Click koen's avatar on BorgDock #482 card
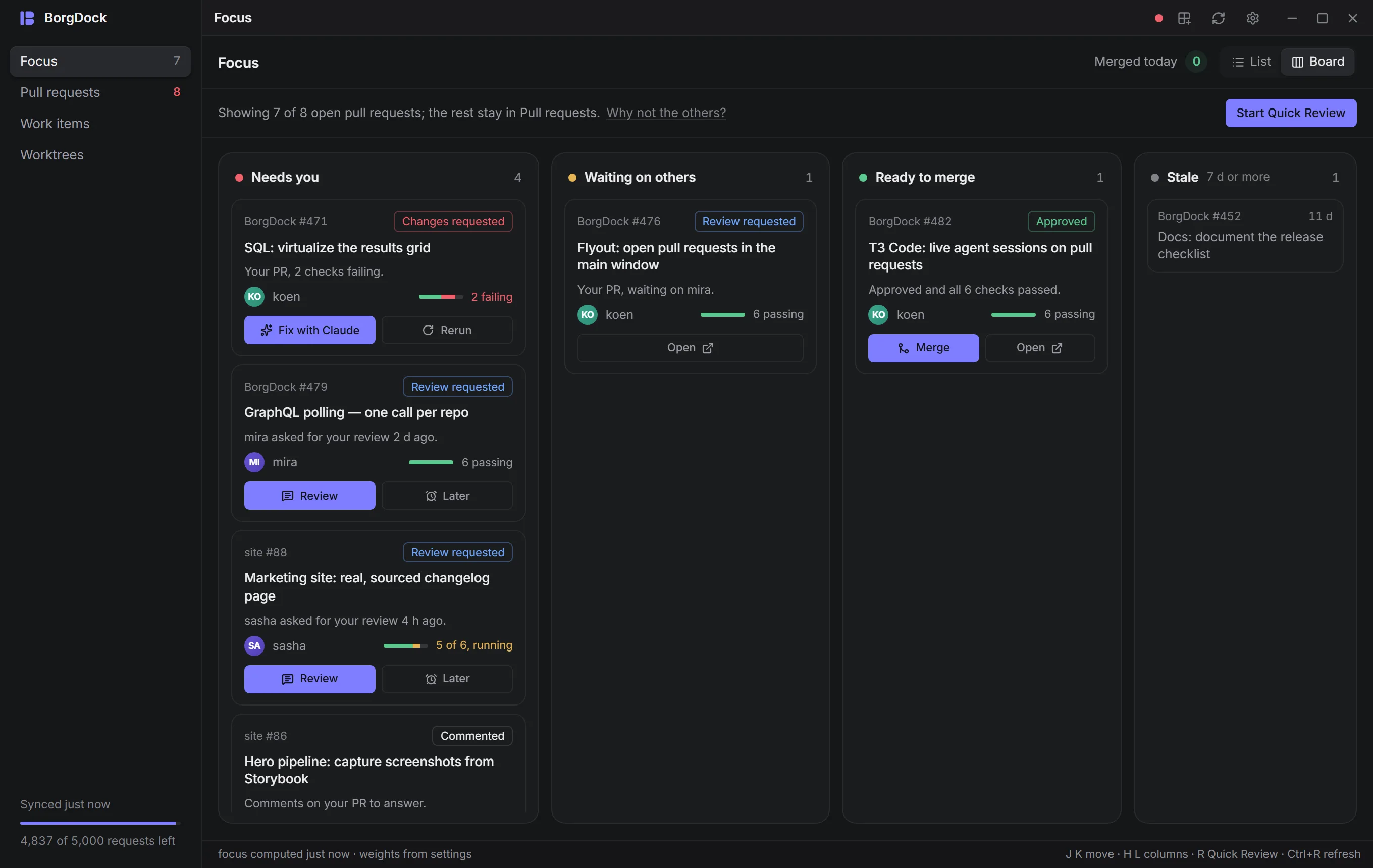This screenshot has height=868, width=1373. [x=878, y=314]
